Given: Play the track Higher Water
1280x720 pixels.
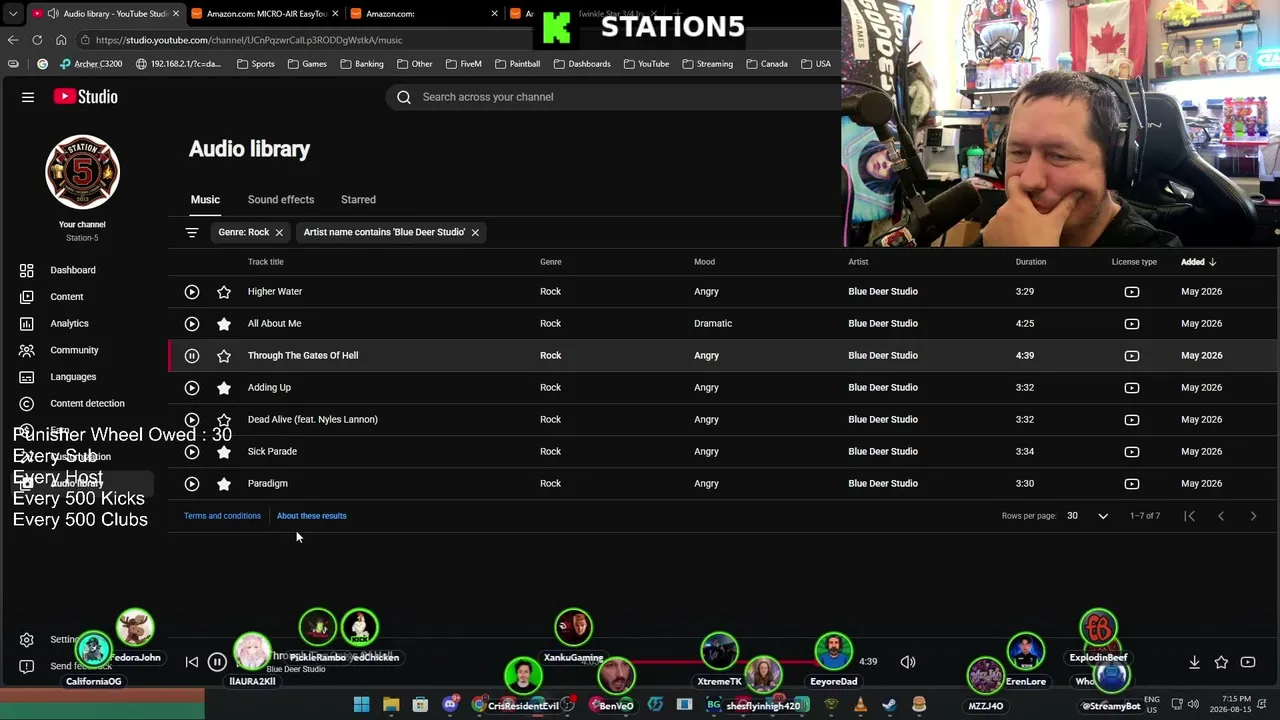Looking at the screenshot, I should click(192, 292).
